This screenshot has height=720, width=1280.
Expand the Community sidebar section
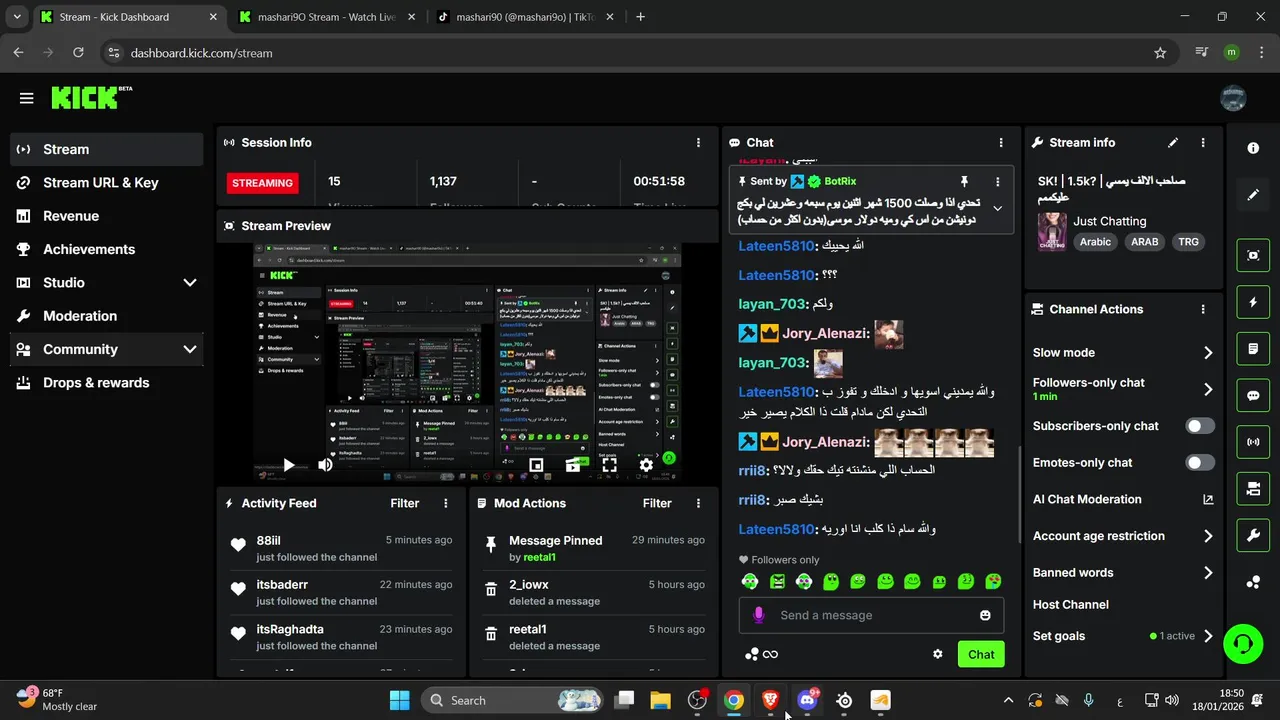pos(190,349)
